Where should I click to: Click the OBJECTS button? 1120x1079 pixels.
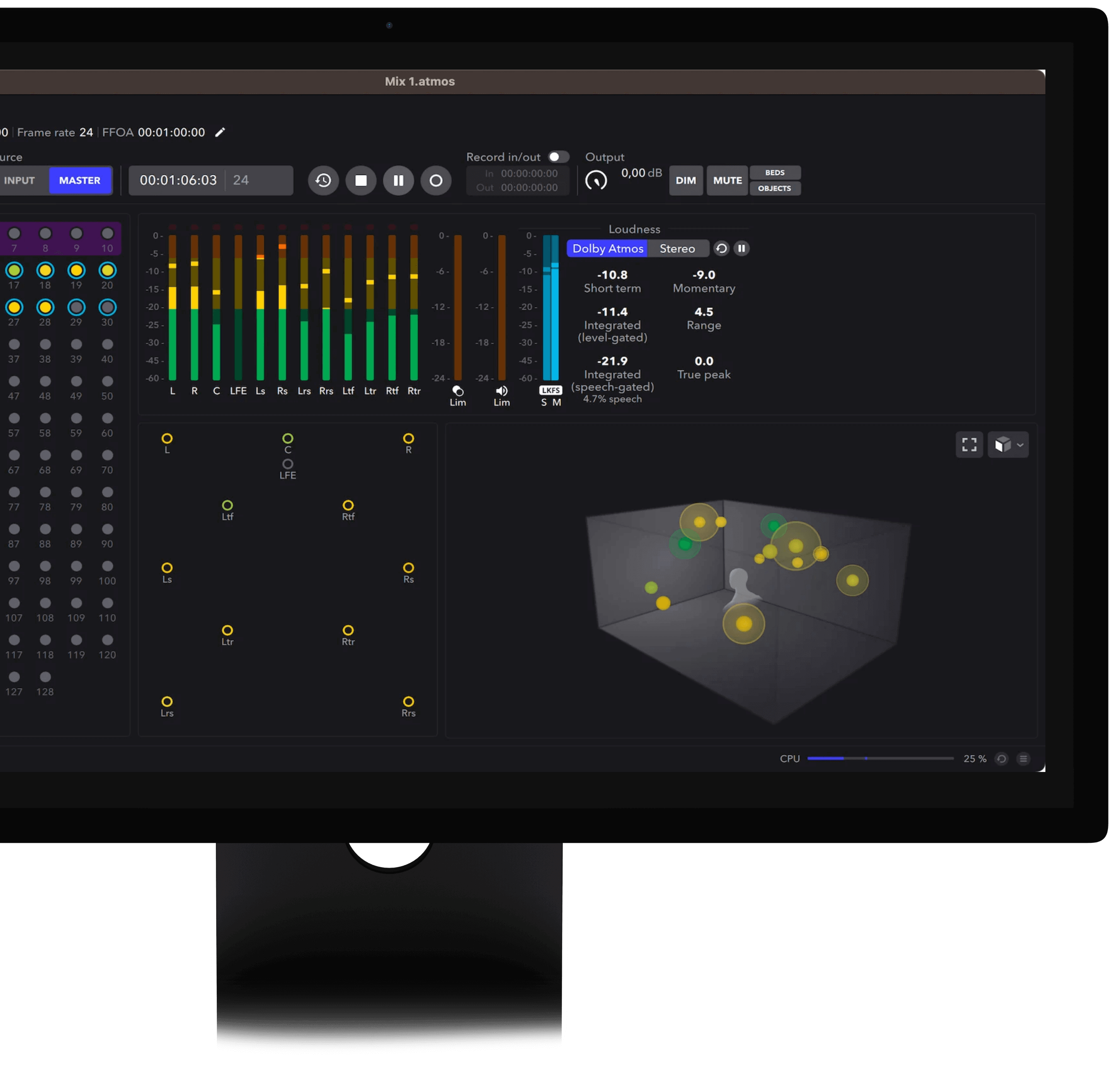(775, 189)
